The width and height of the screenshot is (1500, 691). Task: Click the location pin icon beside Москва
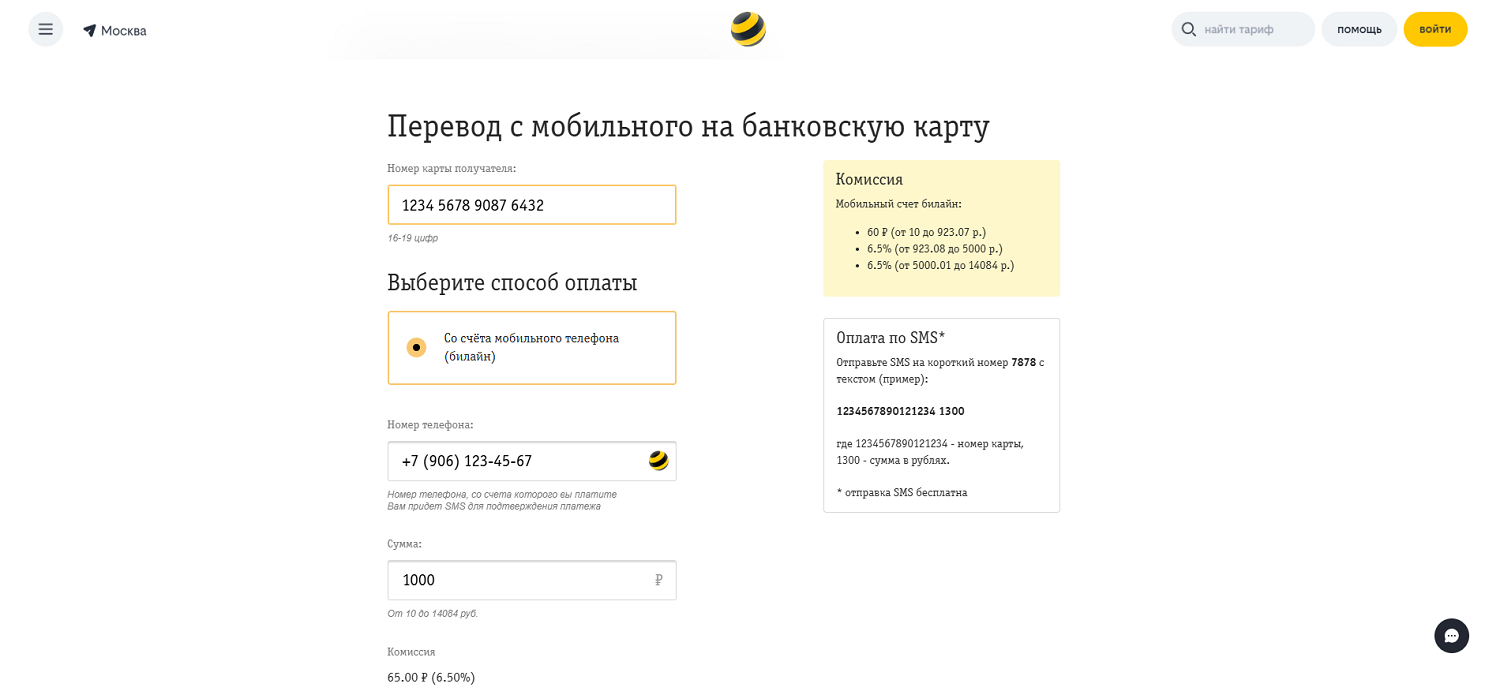tap(89, 30)
